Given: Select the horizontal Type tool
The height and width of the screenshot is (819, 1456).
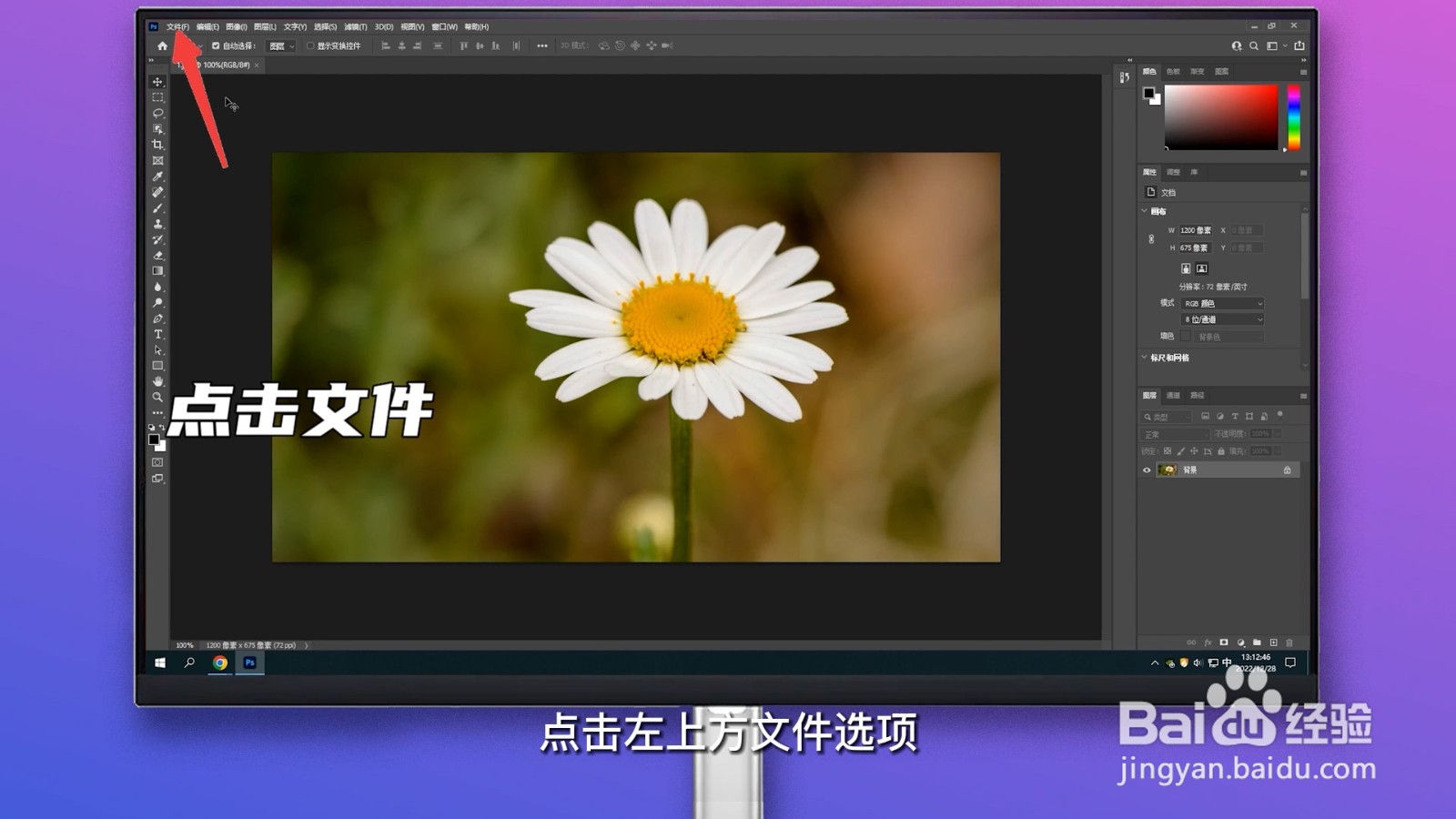Looking at the screenshot, I should 158,333.
